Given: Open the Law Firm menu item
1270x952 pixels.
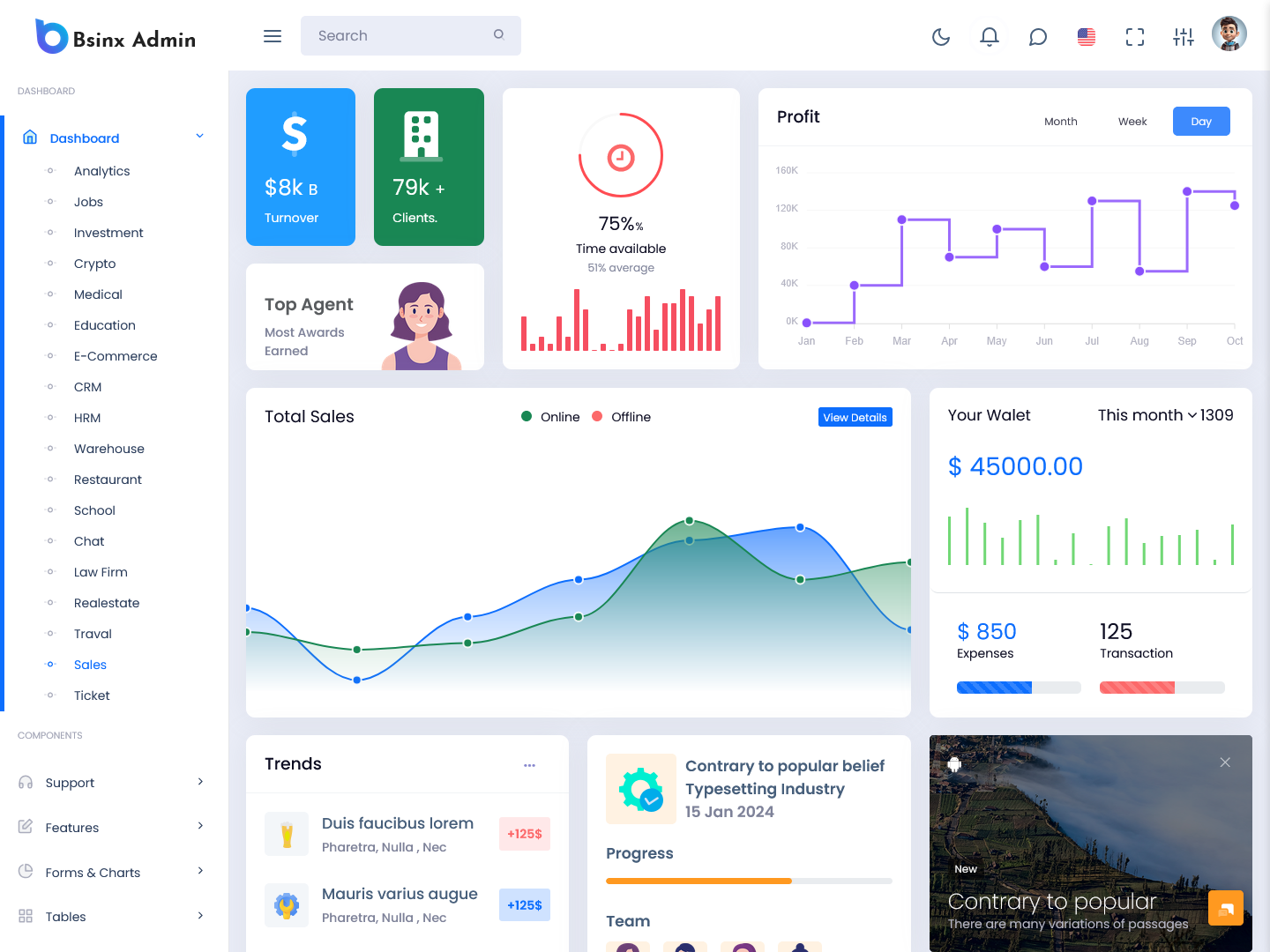Looking at the screenshot, I should pos(101,572).
